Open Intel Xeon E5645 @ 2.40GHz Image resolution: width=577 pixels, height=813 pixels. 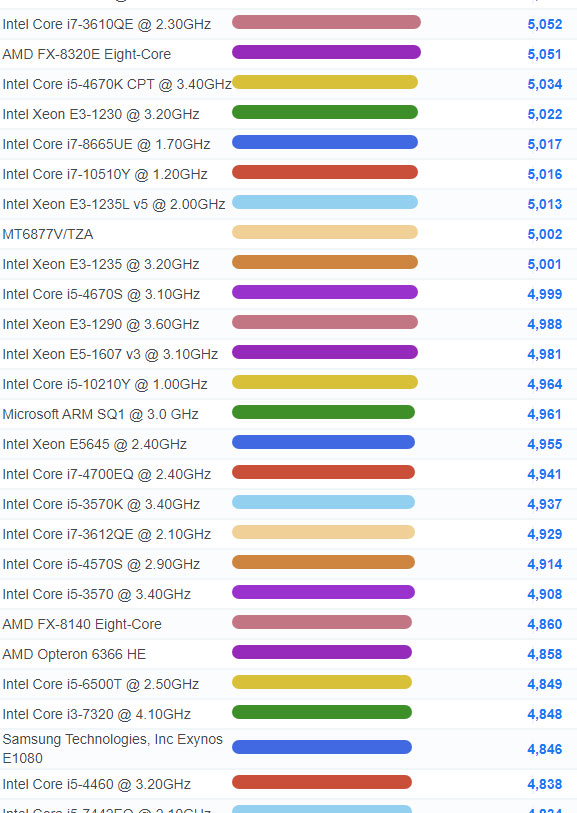coord(94,444)
